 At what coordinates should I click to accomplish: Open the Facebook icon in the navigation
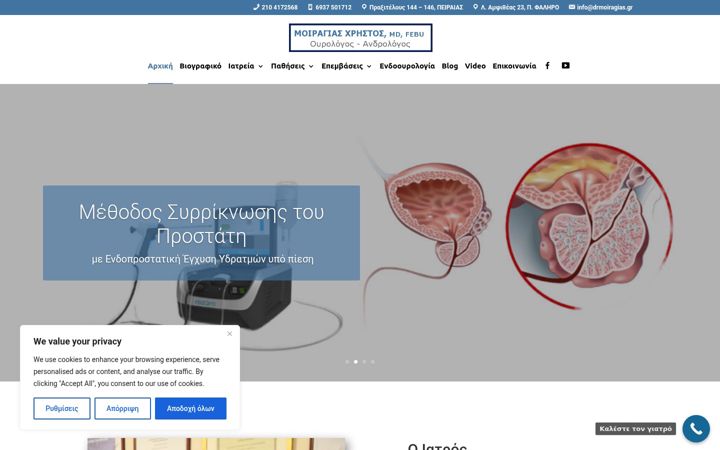tap(547, 66)
